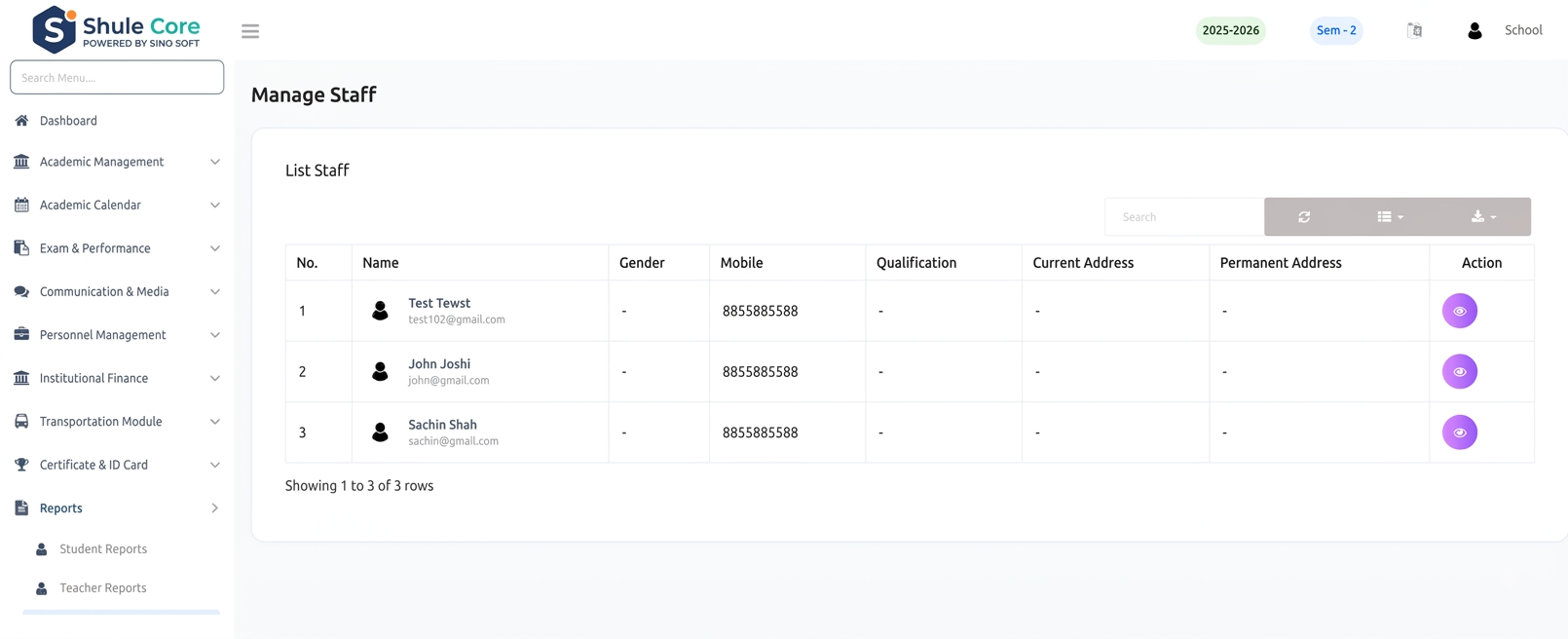
Task: Expand Academic Management chevron
Action: (x=215, y=162)
